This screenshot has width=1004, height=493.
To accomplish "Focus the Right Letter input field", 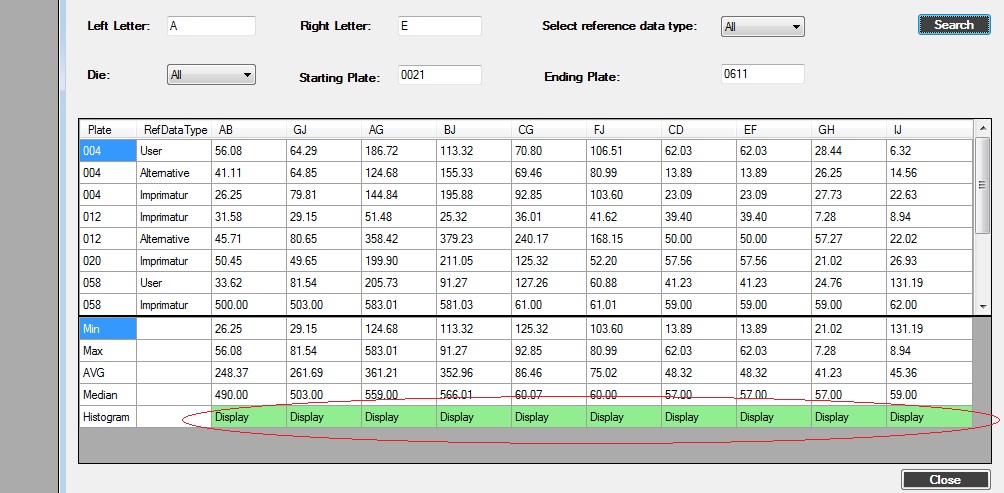I will coord(439,26).
